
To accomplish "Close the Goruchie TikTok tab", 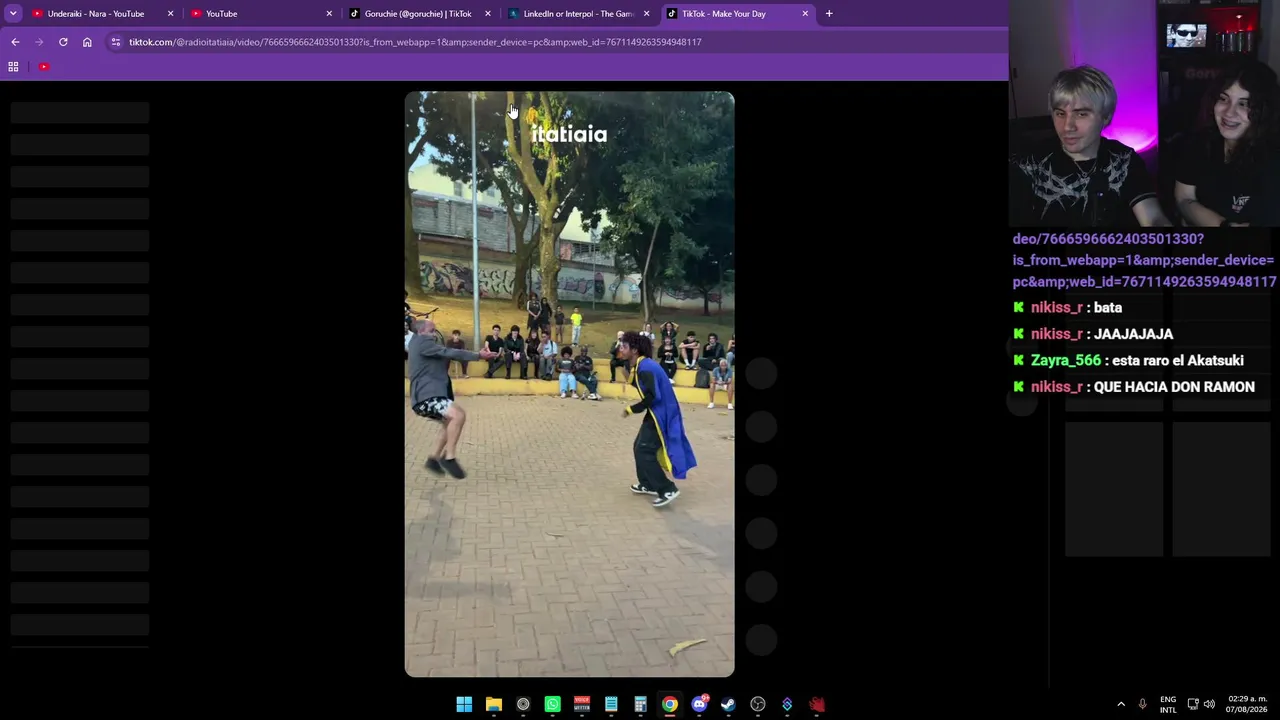I will point(488,14).
